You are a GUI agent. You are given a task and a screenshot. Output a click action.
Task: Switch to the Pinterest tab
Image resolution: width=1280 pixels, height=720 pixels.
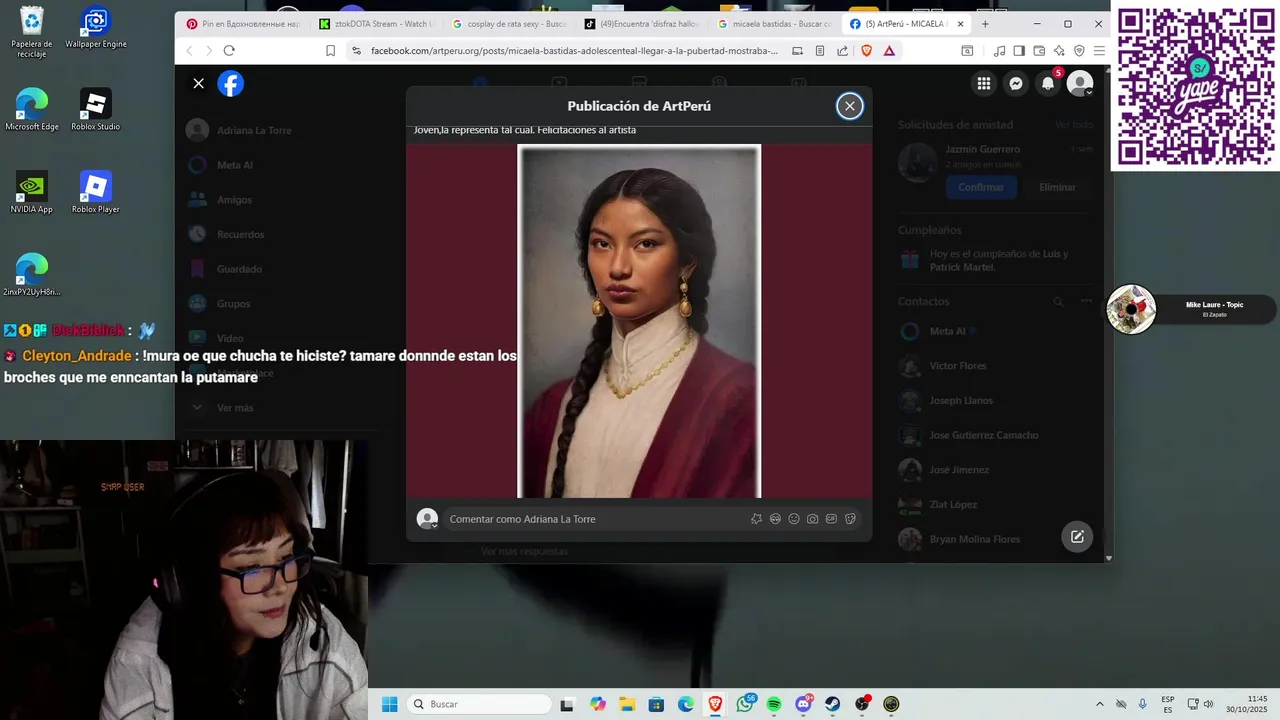[x=243, y=24]
